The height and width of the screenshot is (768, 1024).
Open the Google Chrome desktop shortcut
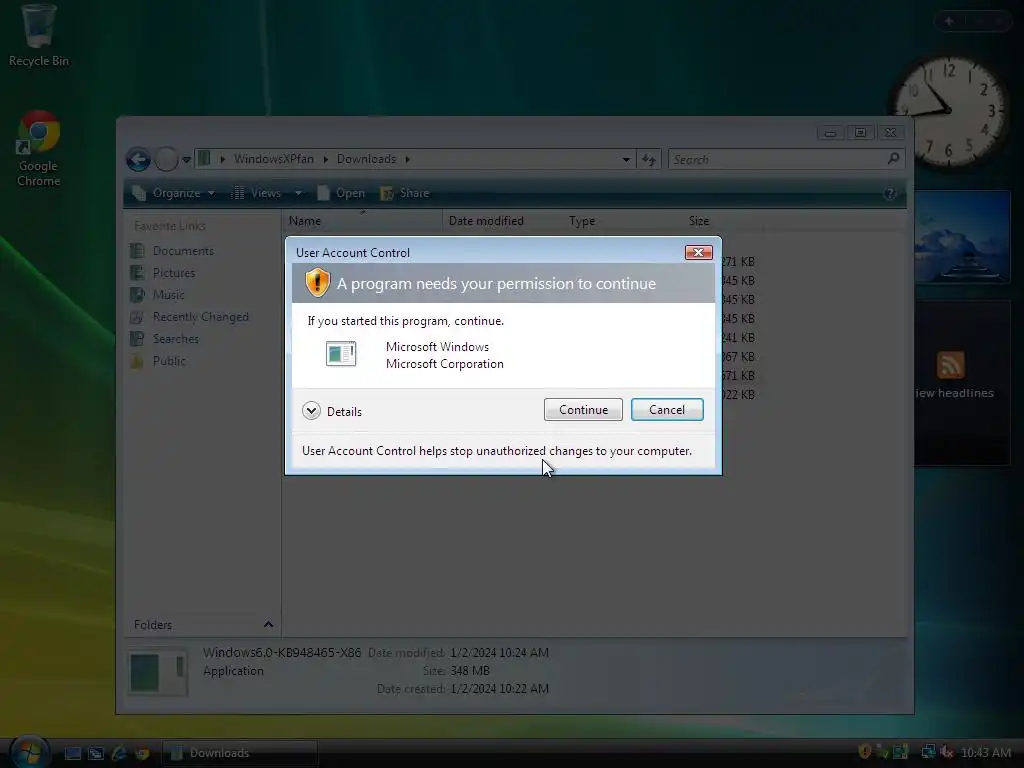(x=38, y=149)
